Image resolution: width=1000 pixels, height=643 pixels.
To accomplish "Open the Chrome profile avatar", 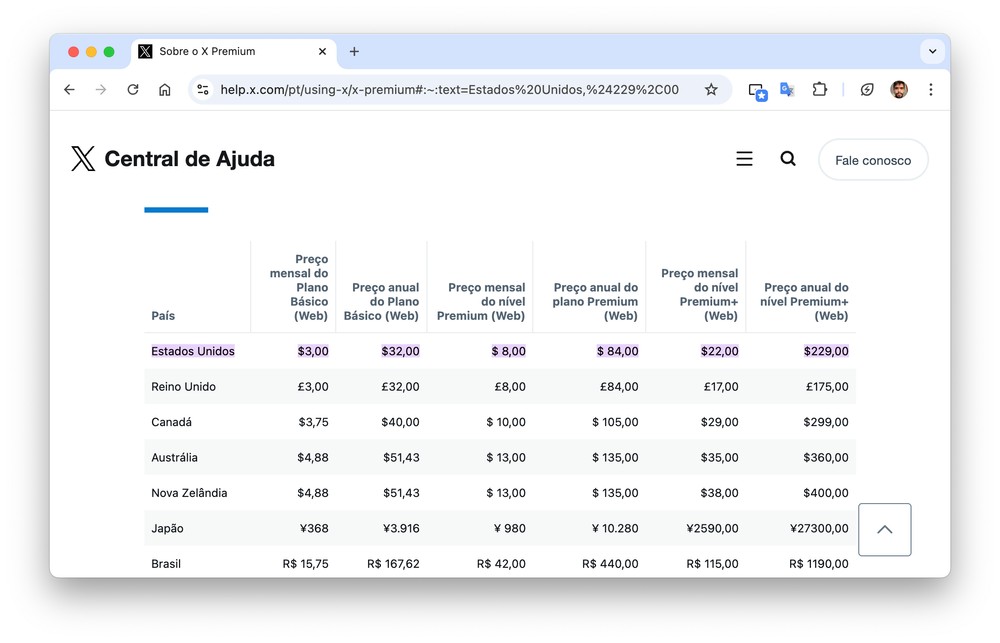I will tap(899, 90).
